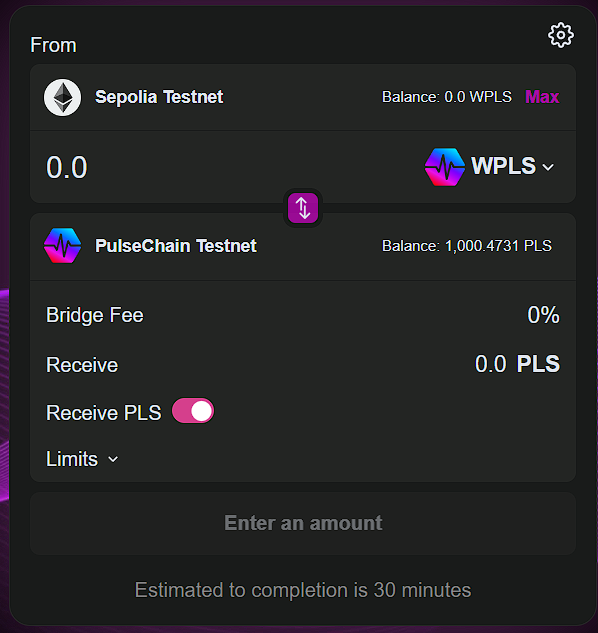Click the Estimated to completion message
This screenshot has width=598, height=633.
coord(303,590)
